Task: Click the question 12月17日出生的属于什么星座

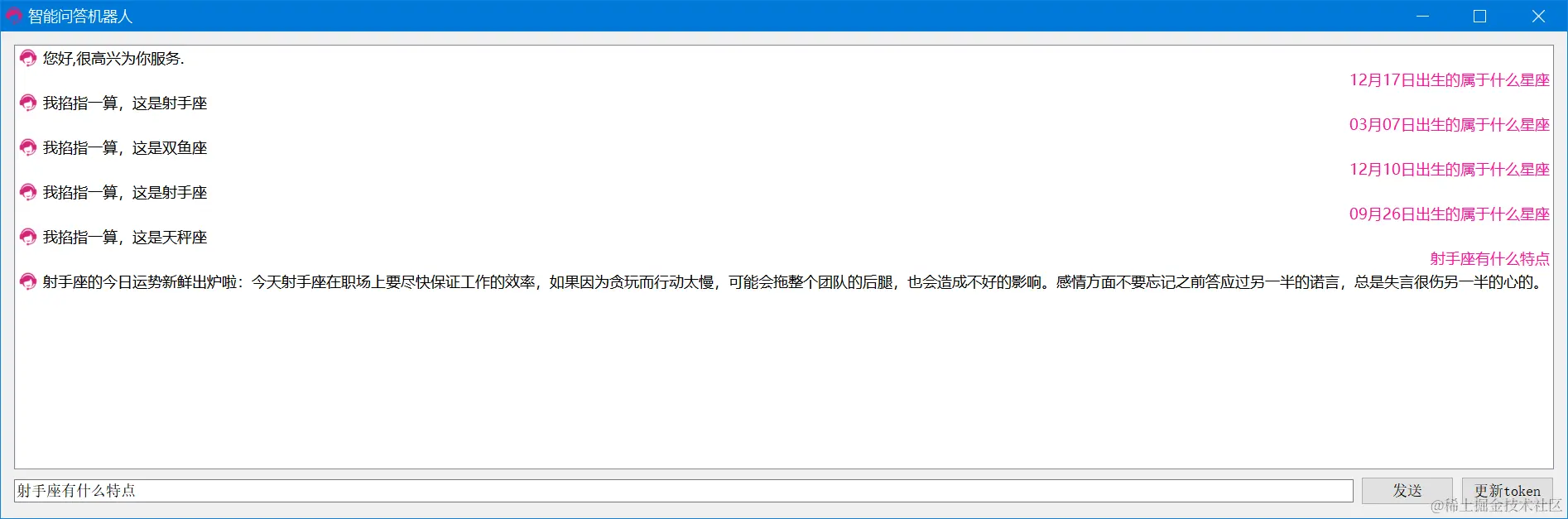Action: tap(1450, 80)
